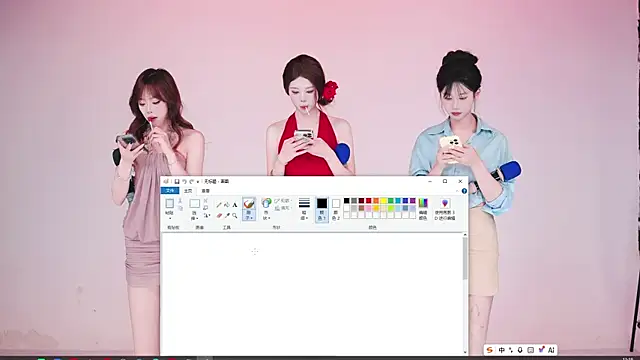Switch to the Home ribbon tab

[188, 191]
